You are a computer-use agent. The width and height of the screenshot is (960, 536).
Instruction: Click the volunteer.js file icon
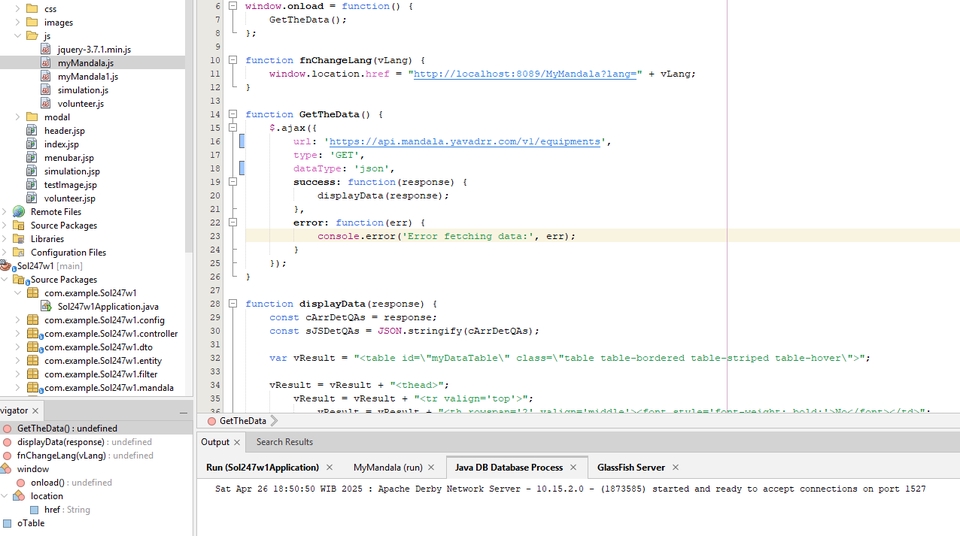[46, 104]
